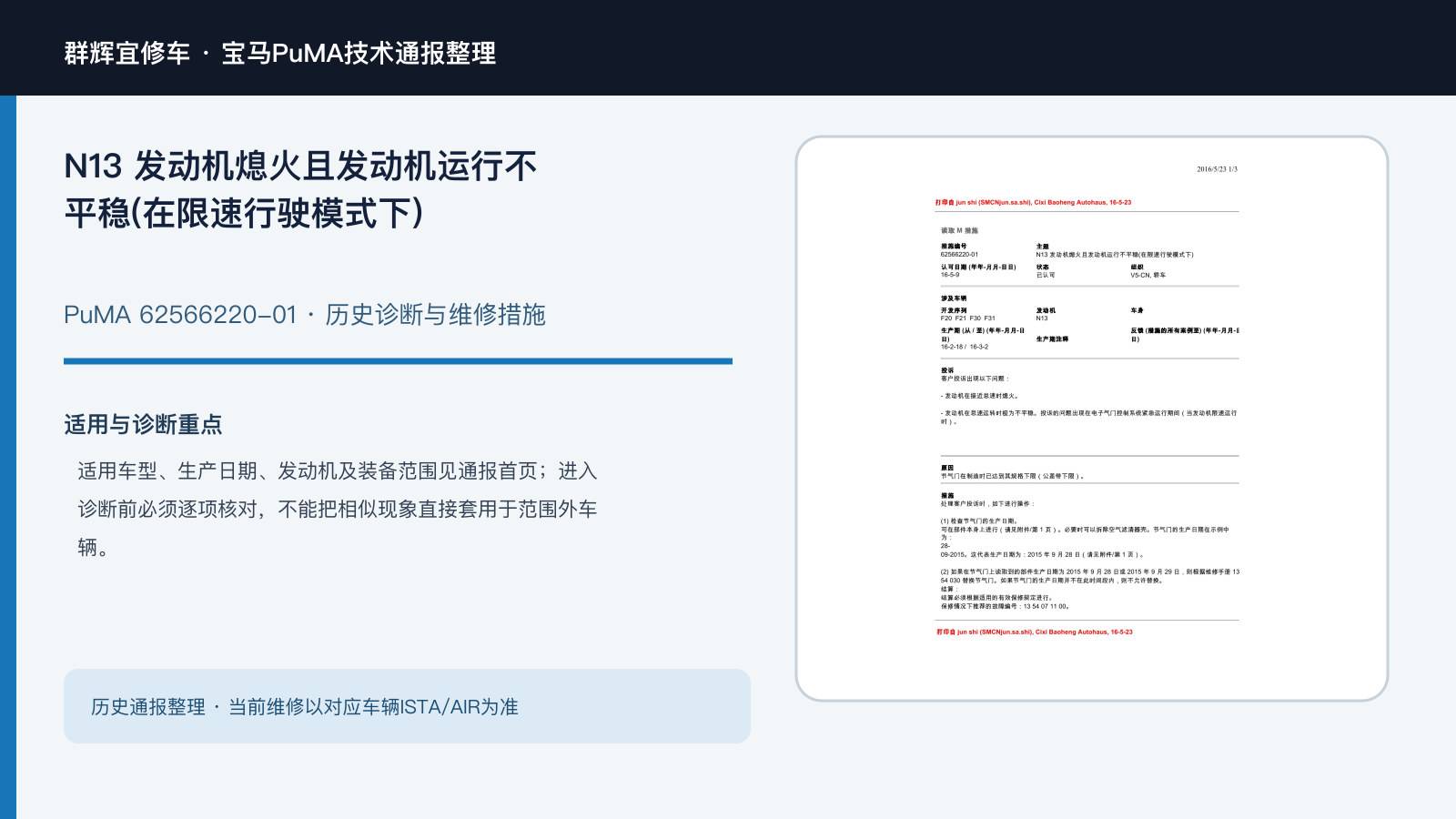Click the 历史通报整理 footer note box
The height and width of the screenshot is (819, 1456).
(x=407, y=706)
